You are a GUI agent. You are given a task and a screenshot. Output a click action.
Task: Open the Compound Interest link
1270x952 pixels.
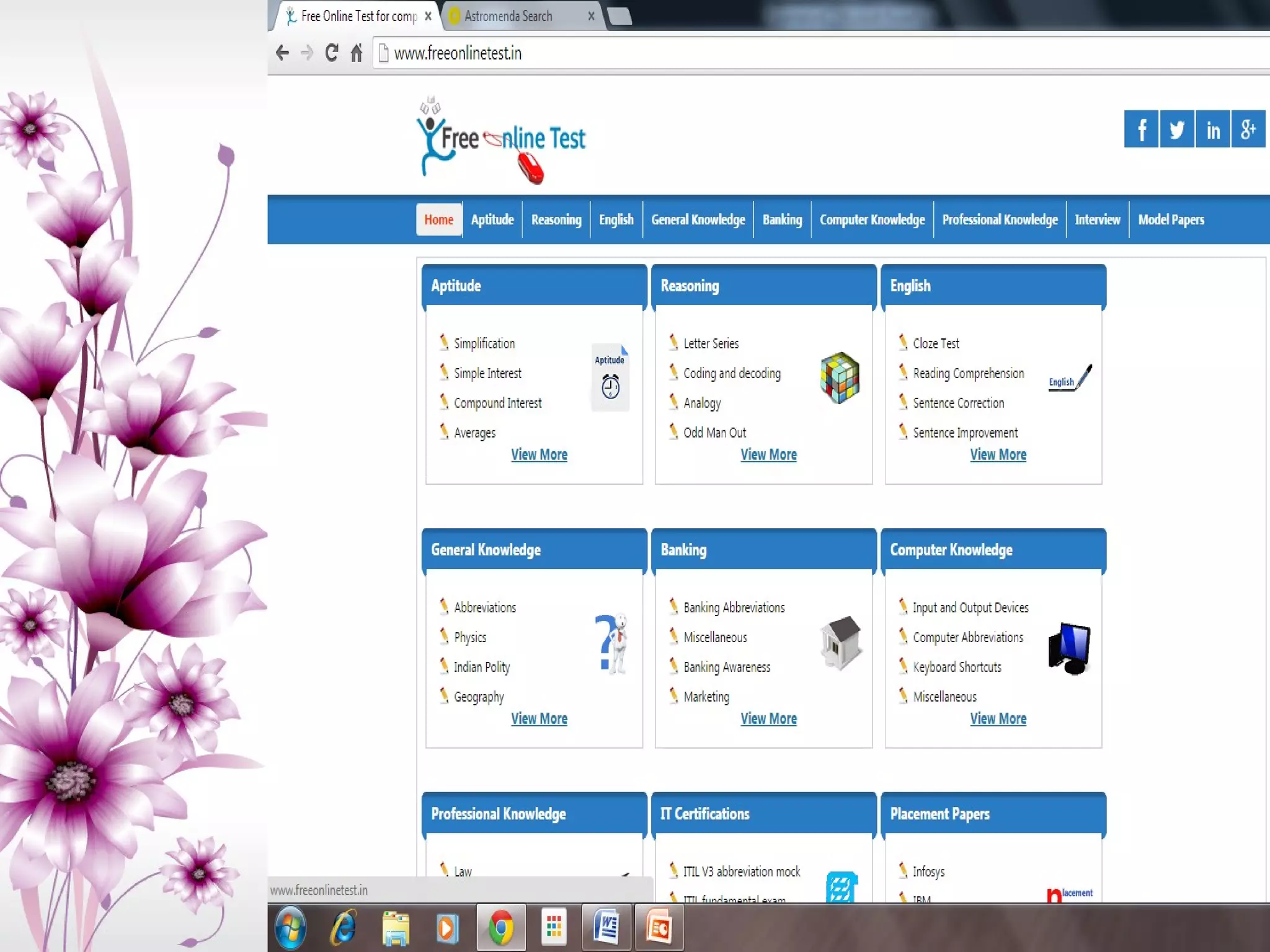click(497, 403)
